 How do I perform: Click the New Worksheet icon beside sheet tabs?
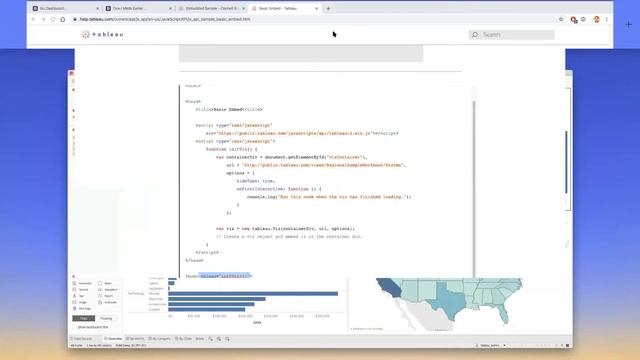[x=211, y=339]
